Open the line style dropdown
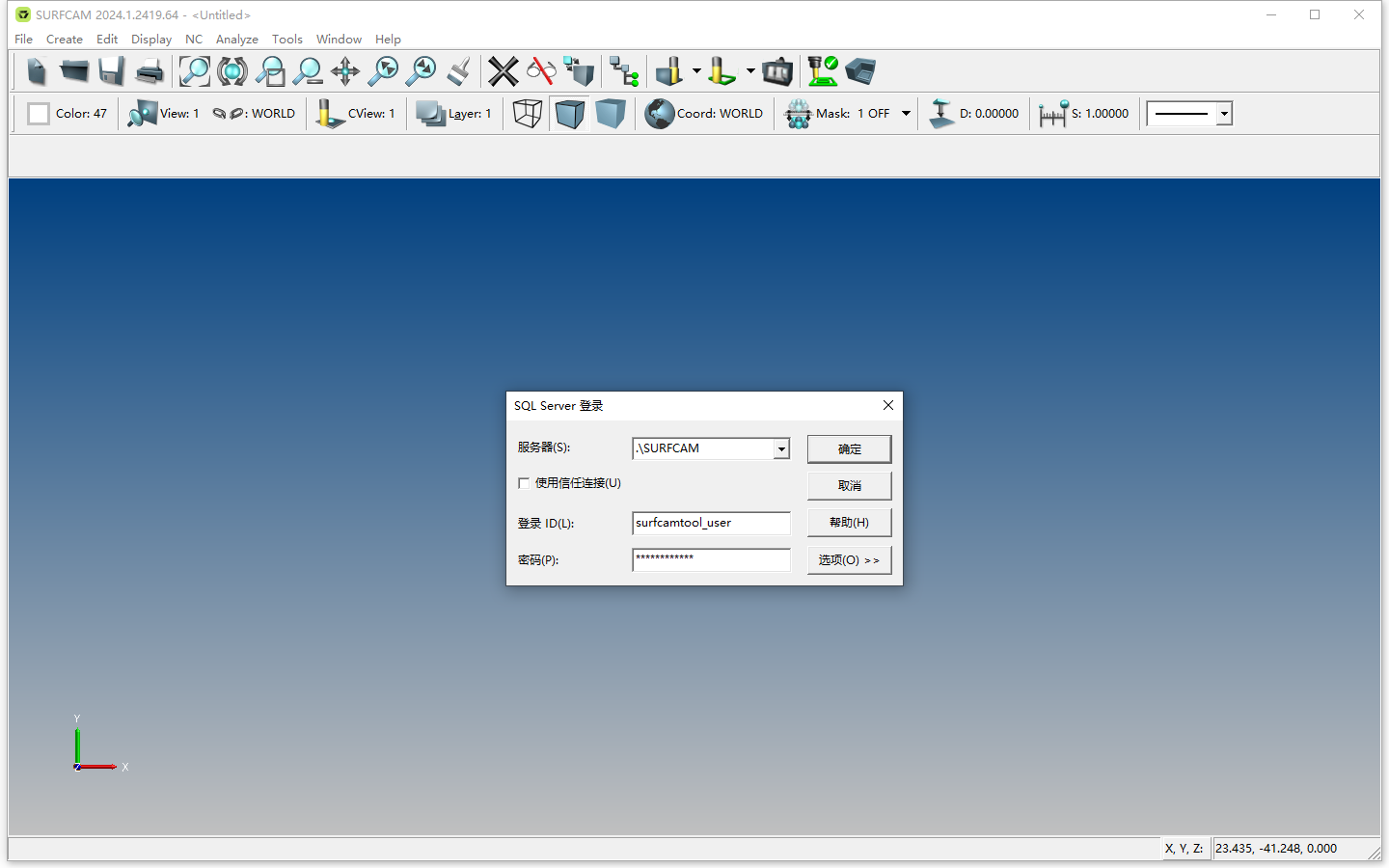Image resolution: width=1389 pixels, height=868 pixels. (1224, 114)
